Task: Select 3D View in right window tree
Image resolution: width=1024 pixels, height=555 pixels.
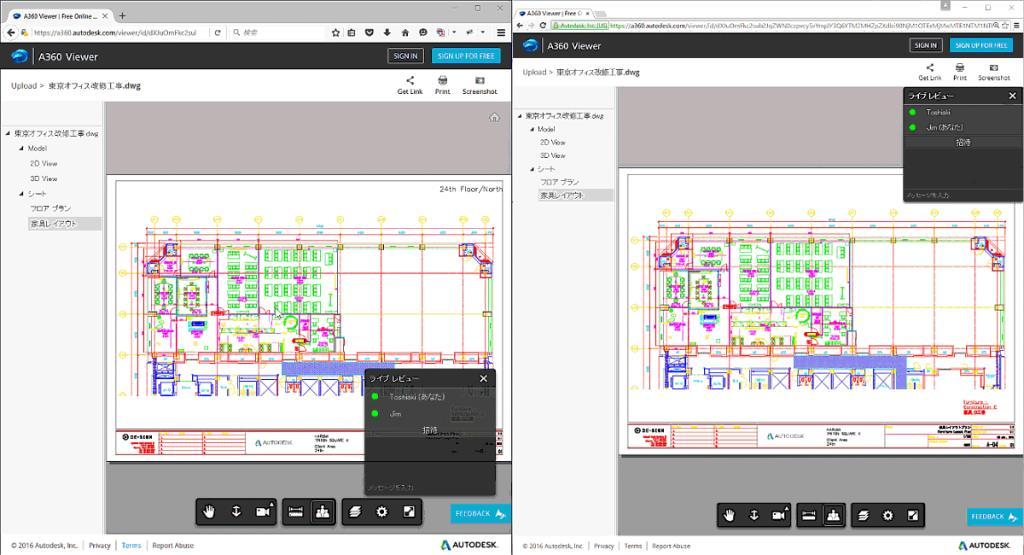Action: pyautogui.click(x=552, y=155)
